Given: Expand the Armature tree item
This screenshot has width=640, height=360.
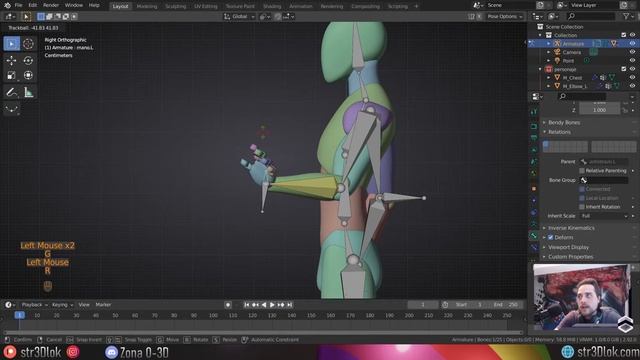Looking at the screenshot, I should (x=549, y=44).
